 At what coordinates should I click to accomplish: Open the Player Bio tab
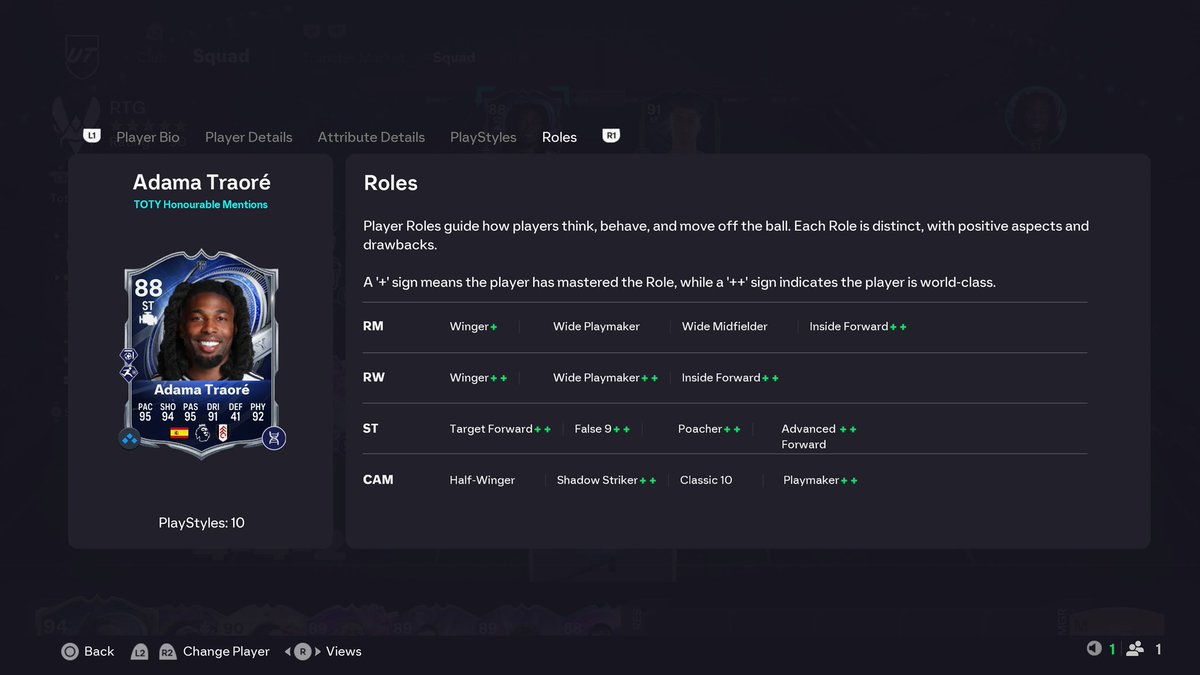(x=148, y=137)
